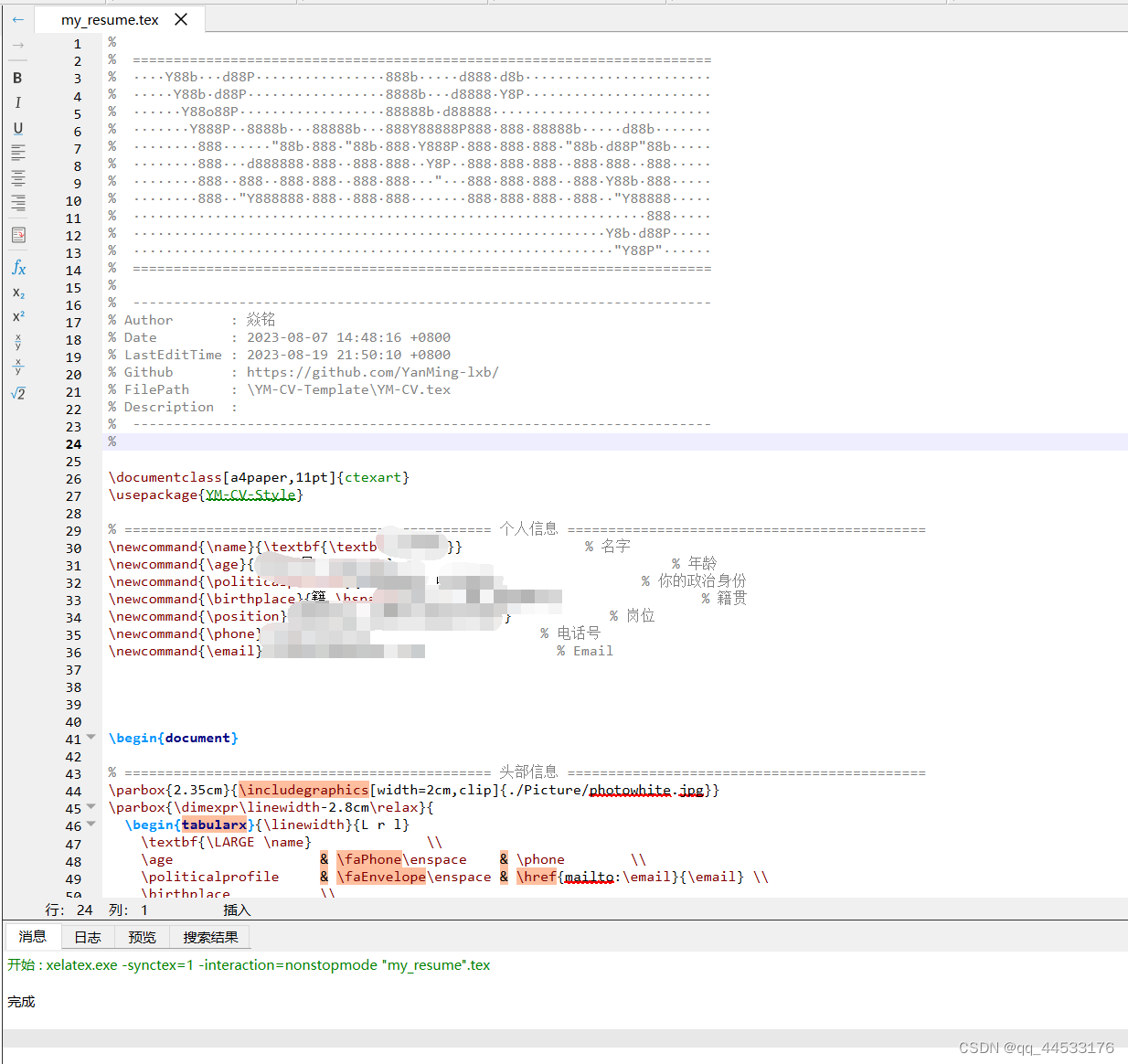Click the back navigation arrow
The image size is (1128, 1064).
point(17,19)
